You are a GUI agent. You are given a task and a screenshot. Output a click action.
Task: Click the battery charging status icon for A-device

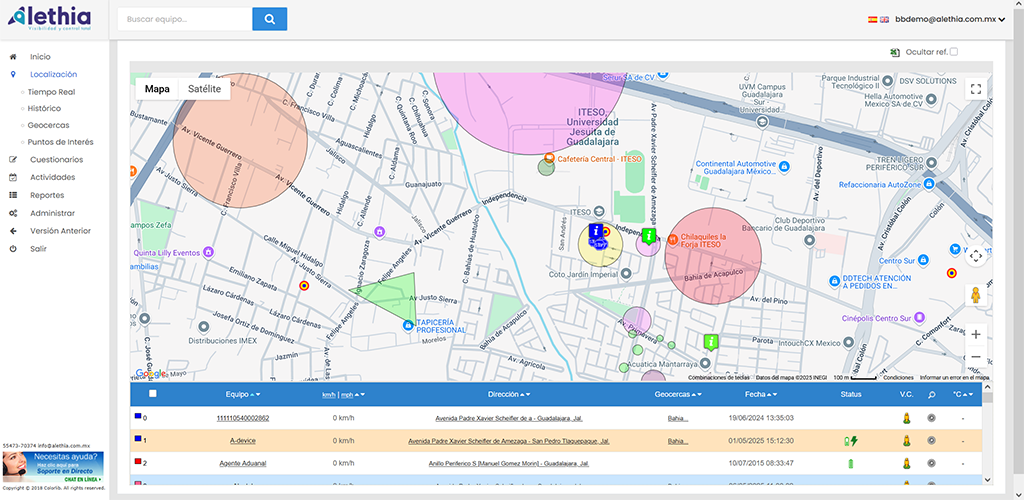click(x=851, y=441)
